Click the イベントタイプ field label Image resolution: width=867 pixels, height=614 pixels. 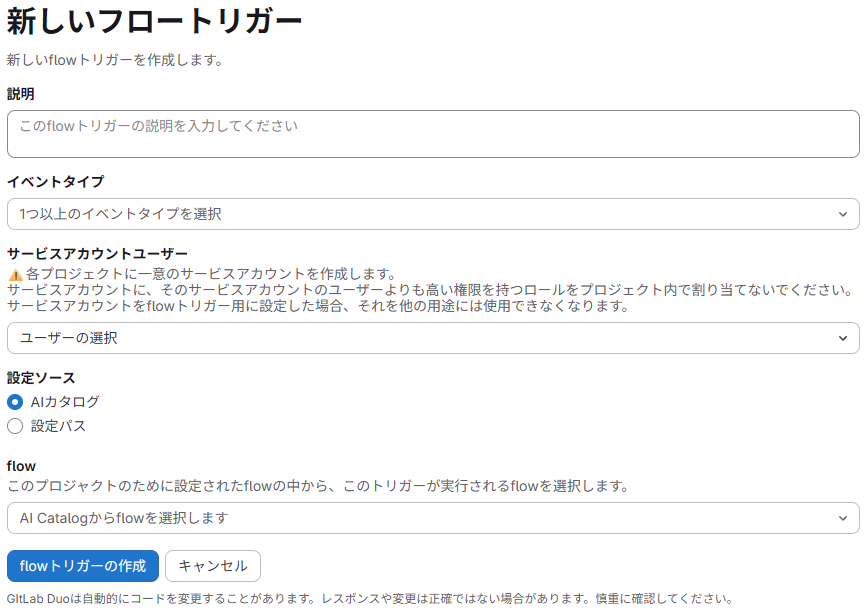(55, 182)
